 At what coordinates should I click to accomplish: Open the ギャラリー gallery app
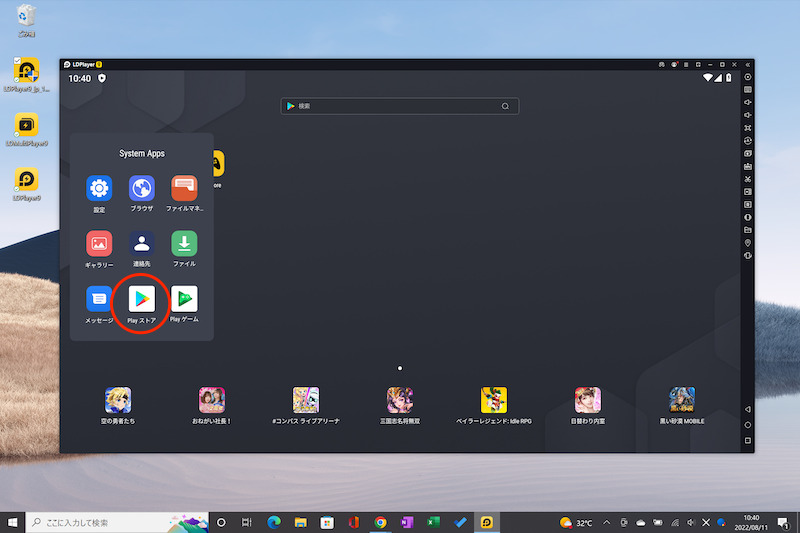point(99,243)
